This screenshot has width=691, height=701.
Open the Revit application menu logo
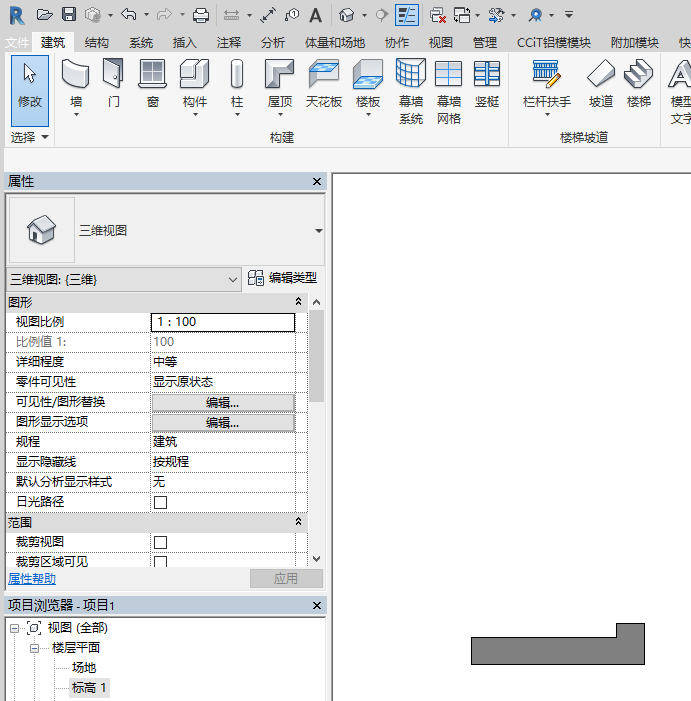click(x=17, y=16)
